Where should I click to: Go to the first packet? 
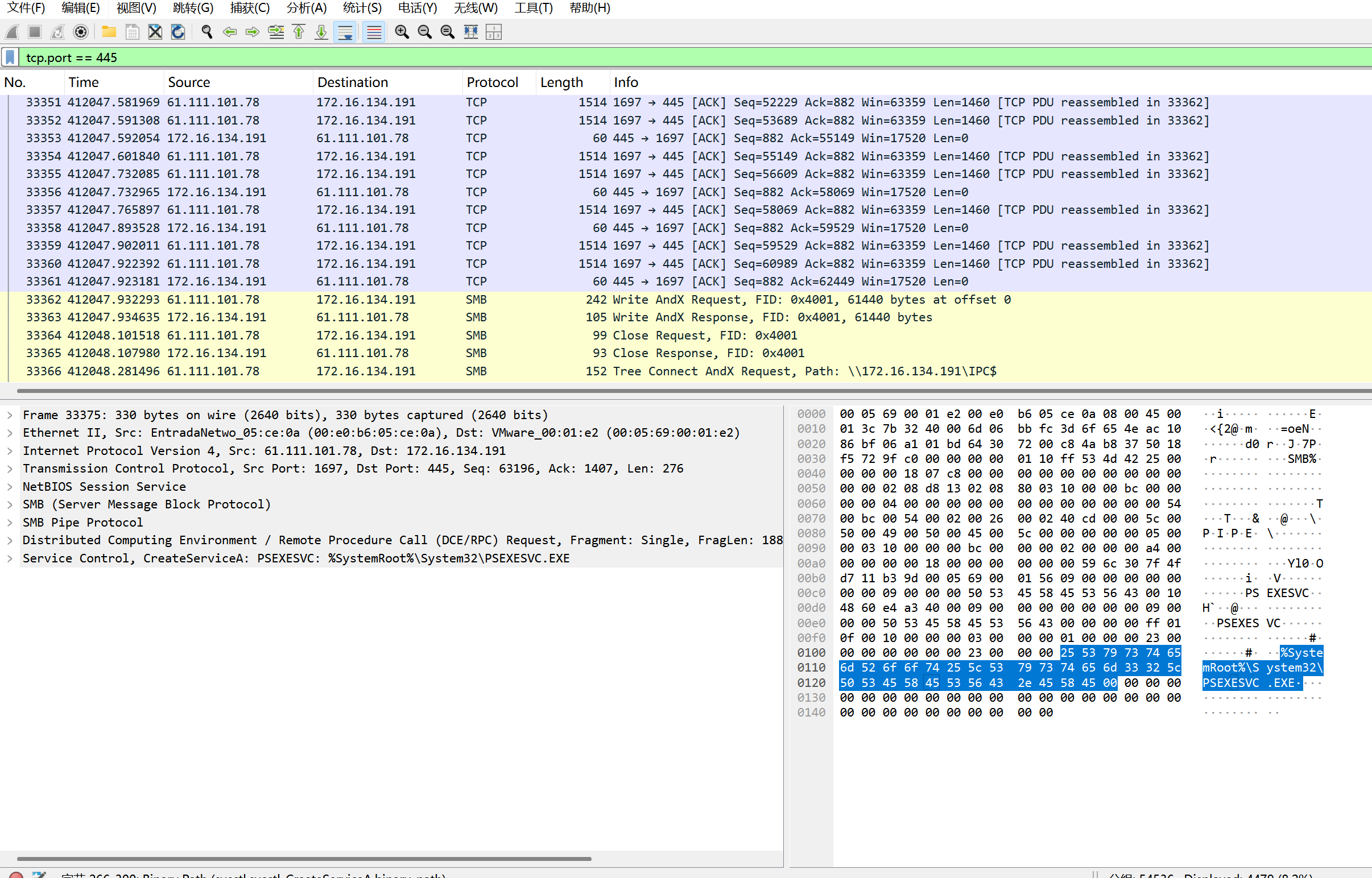299,32
